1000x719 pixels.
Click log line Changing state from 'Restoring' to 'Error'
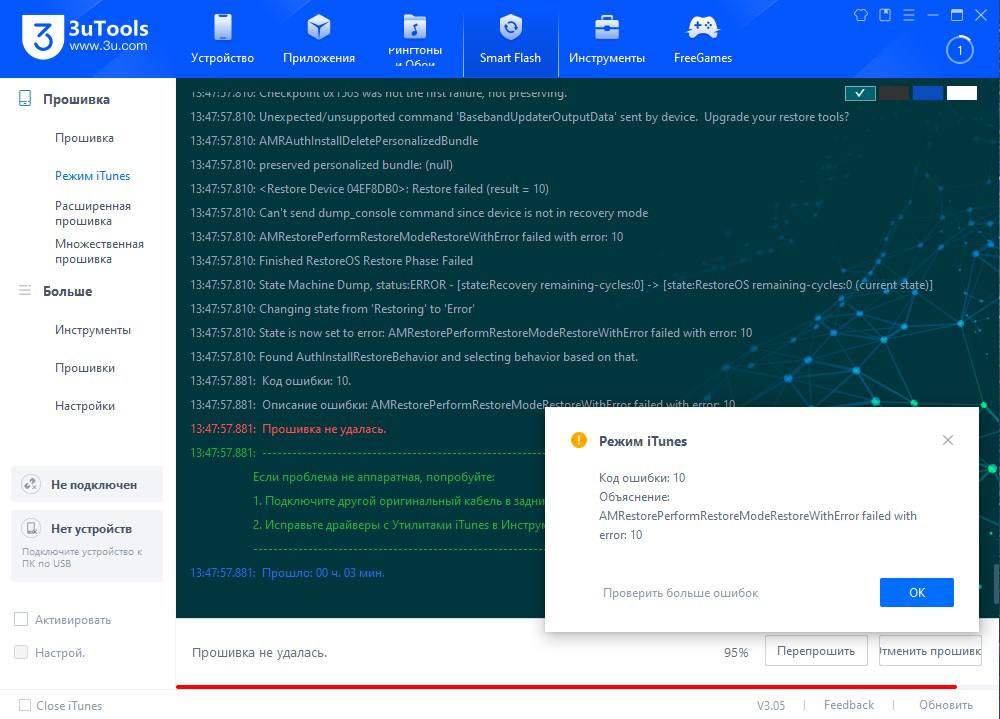pyautogui.click(x=332, y=309)
